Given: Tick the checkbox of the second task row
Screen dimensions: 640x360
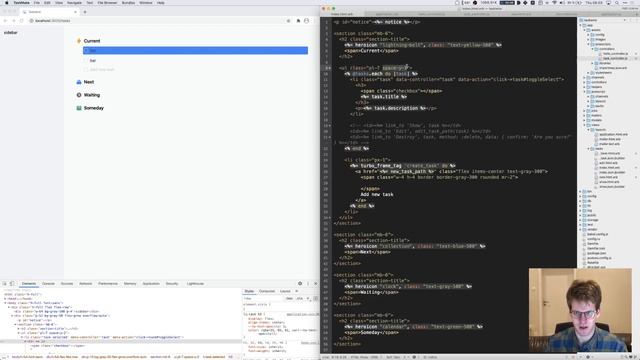Looking at the screenshot, I should pos(86,60).
